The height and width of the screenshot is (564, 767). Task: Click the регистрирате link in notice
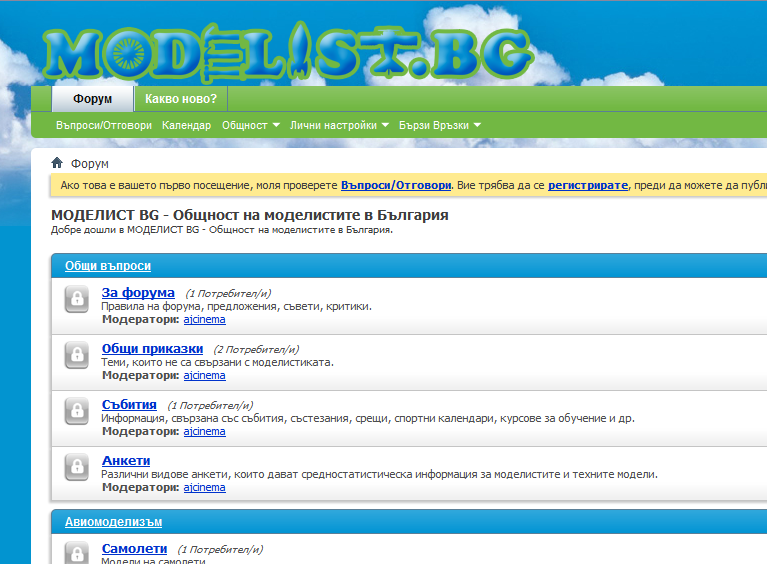(587, 185)
